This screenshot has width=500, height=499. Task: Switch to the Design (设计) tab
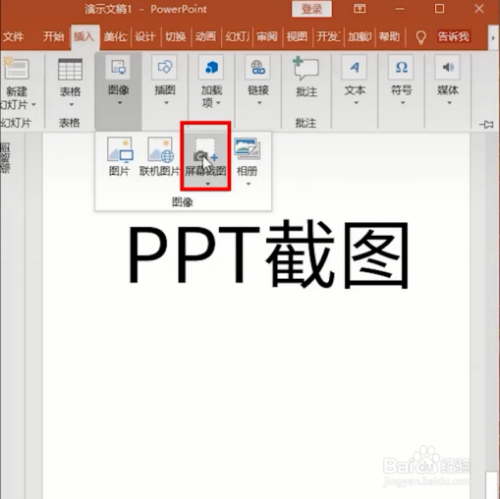145,36
